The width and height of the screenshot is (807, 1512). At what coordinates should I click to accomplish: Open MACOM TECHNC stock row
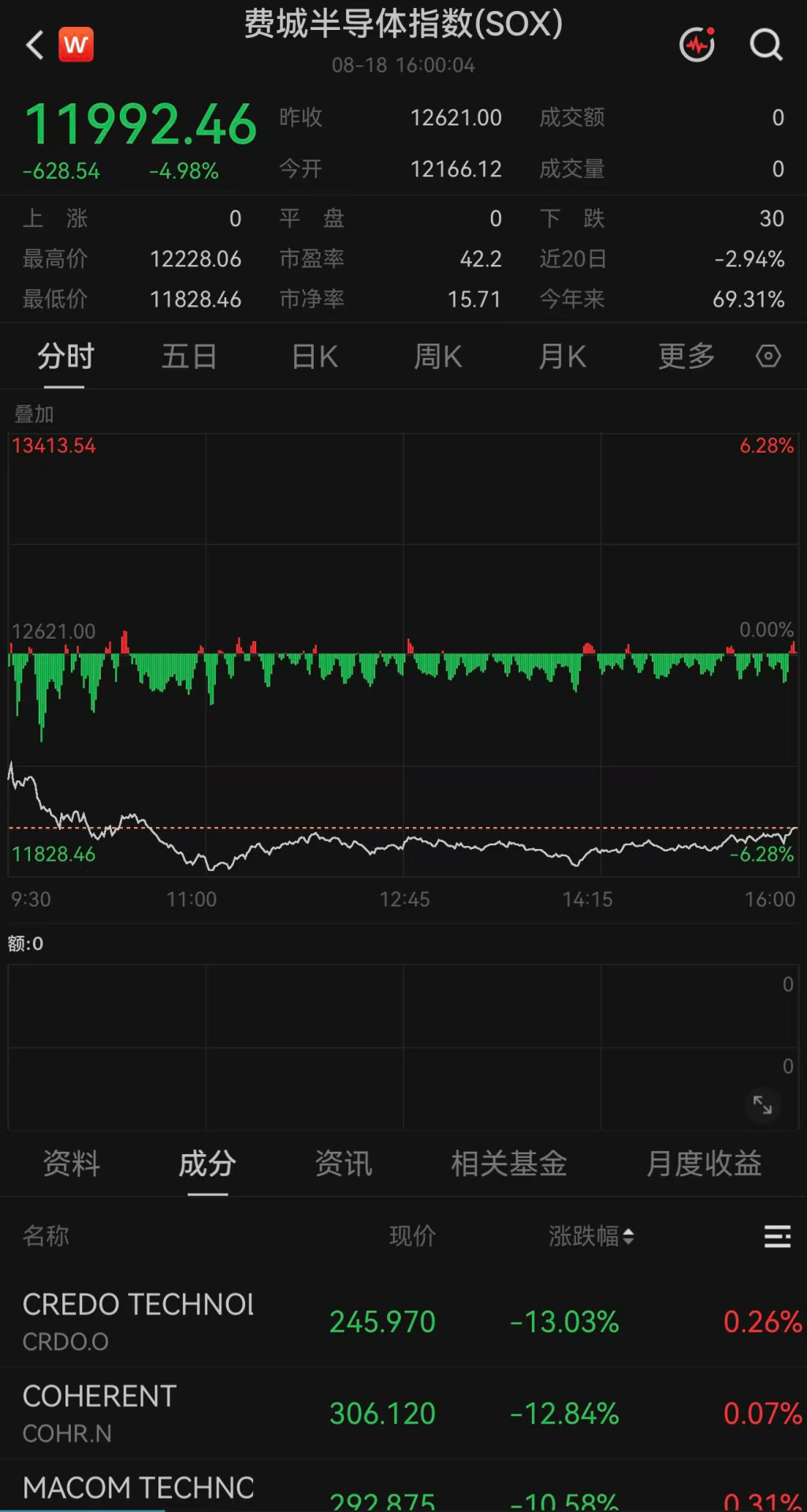point(403,1487)
